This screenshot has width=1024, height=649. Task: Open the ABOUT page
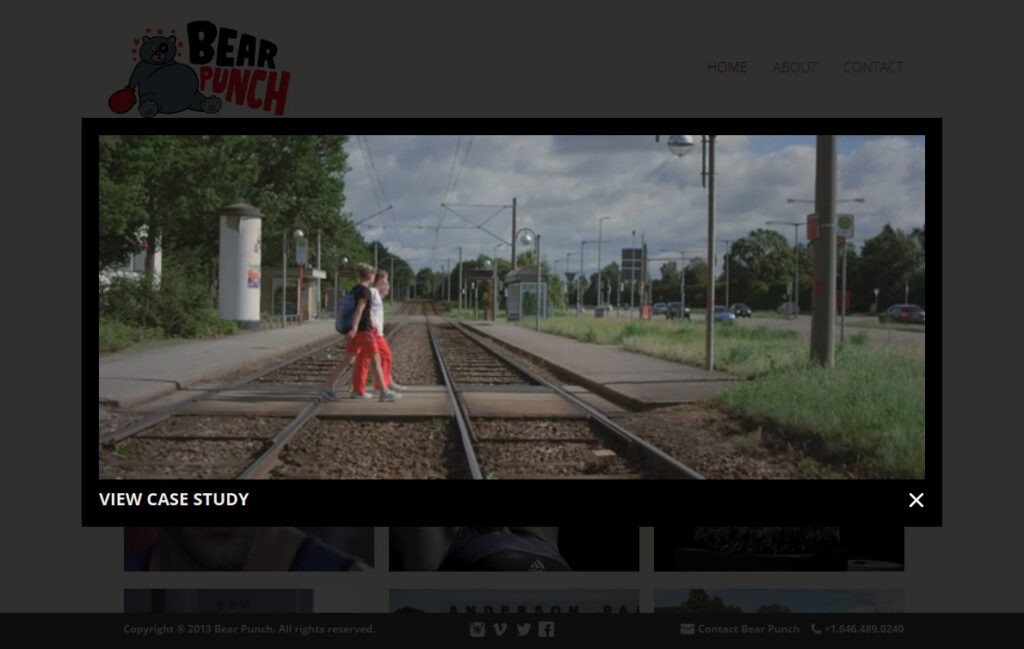point(795,67)
